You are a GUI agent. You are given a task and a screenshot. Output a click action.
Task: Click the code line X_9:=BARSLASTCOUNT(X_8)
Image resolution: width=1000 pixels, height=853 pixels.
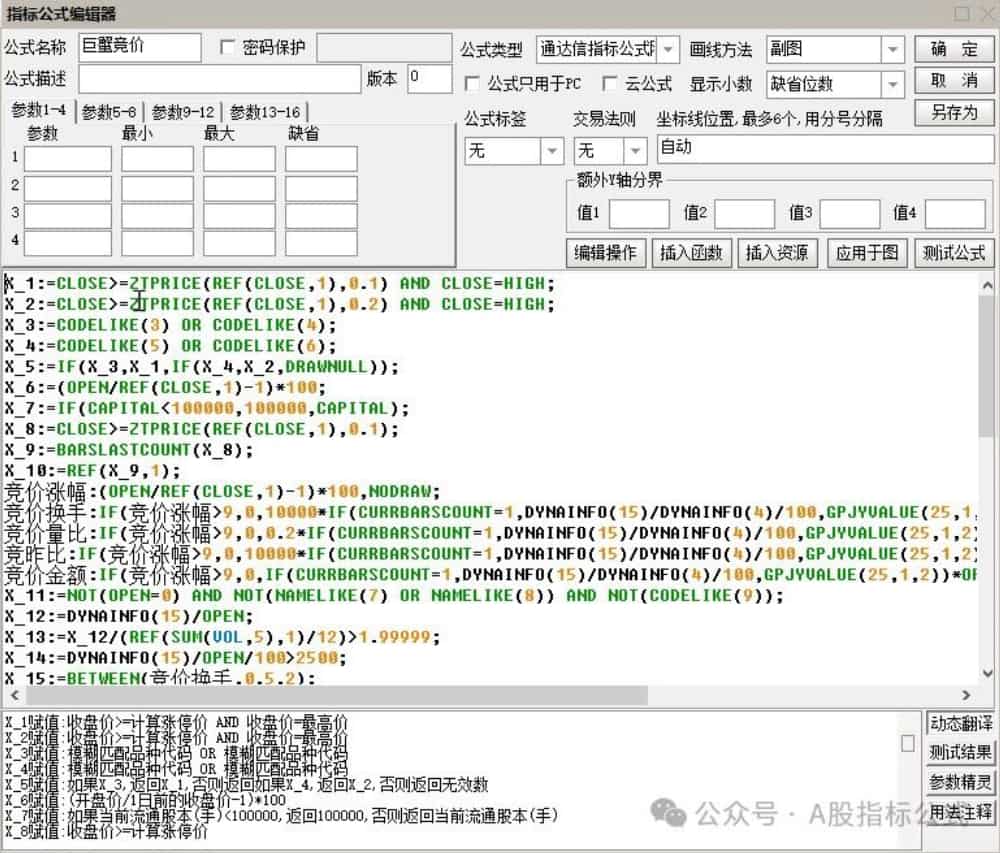[x=128, y=450]
